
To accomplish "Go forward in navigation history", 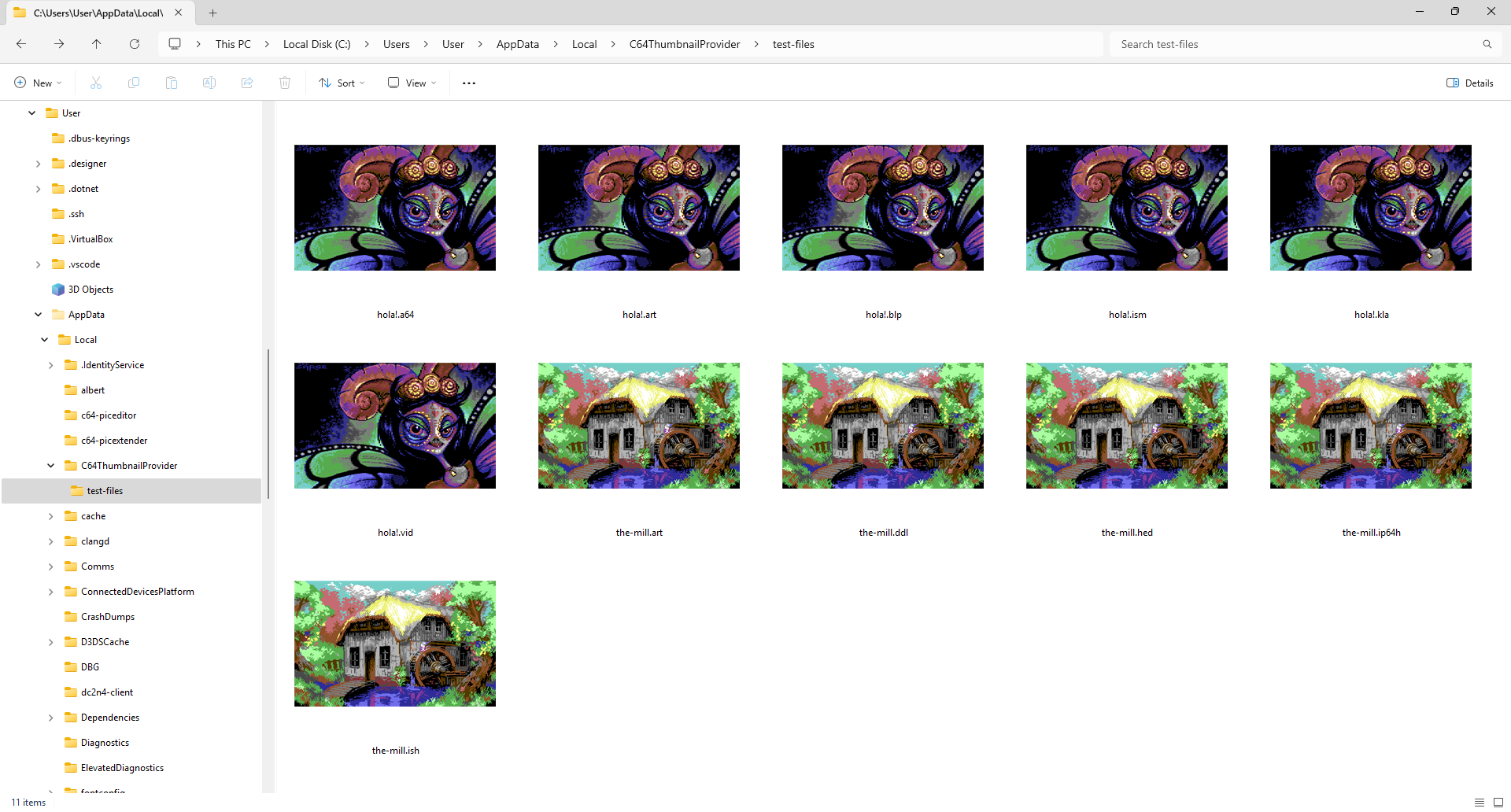I will click(59, 44).
